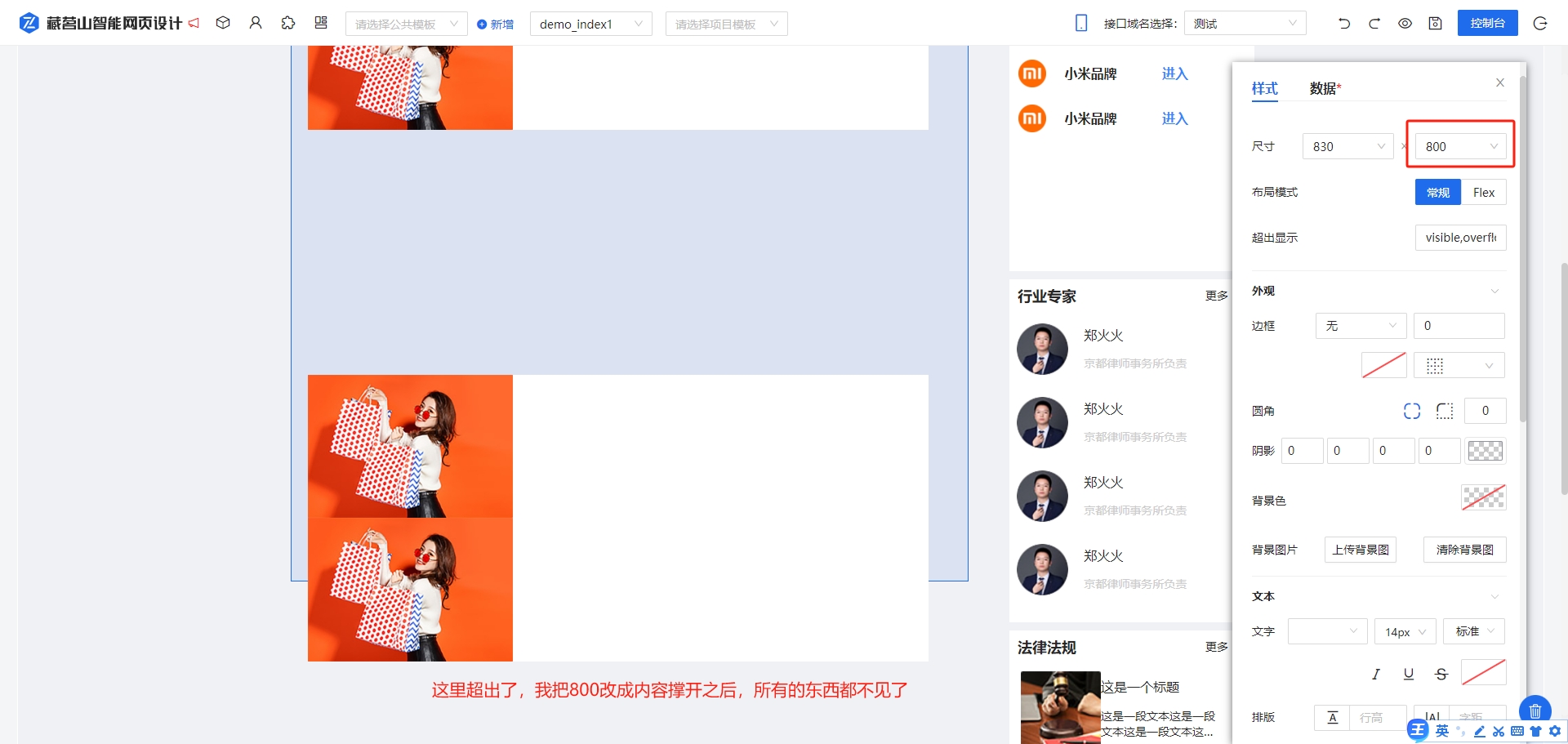Click the IME blue logo icon
The height and width of the screenshot is (744, 1568).
1419,730
